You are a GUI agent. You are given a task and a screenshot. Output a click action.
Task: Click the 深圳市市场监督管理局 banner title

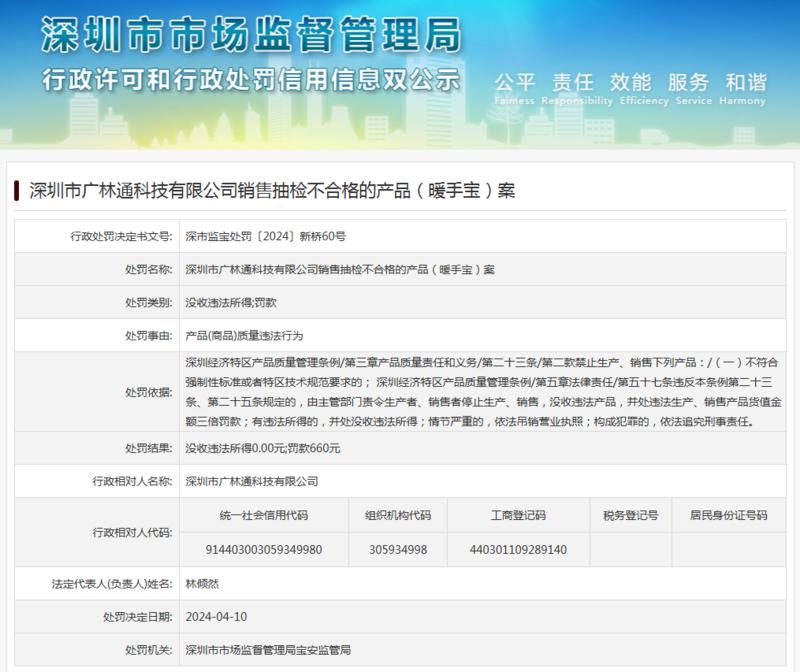[x=251, y=34]
